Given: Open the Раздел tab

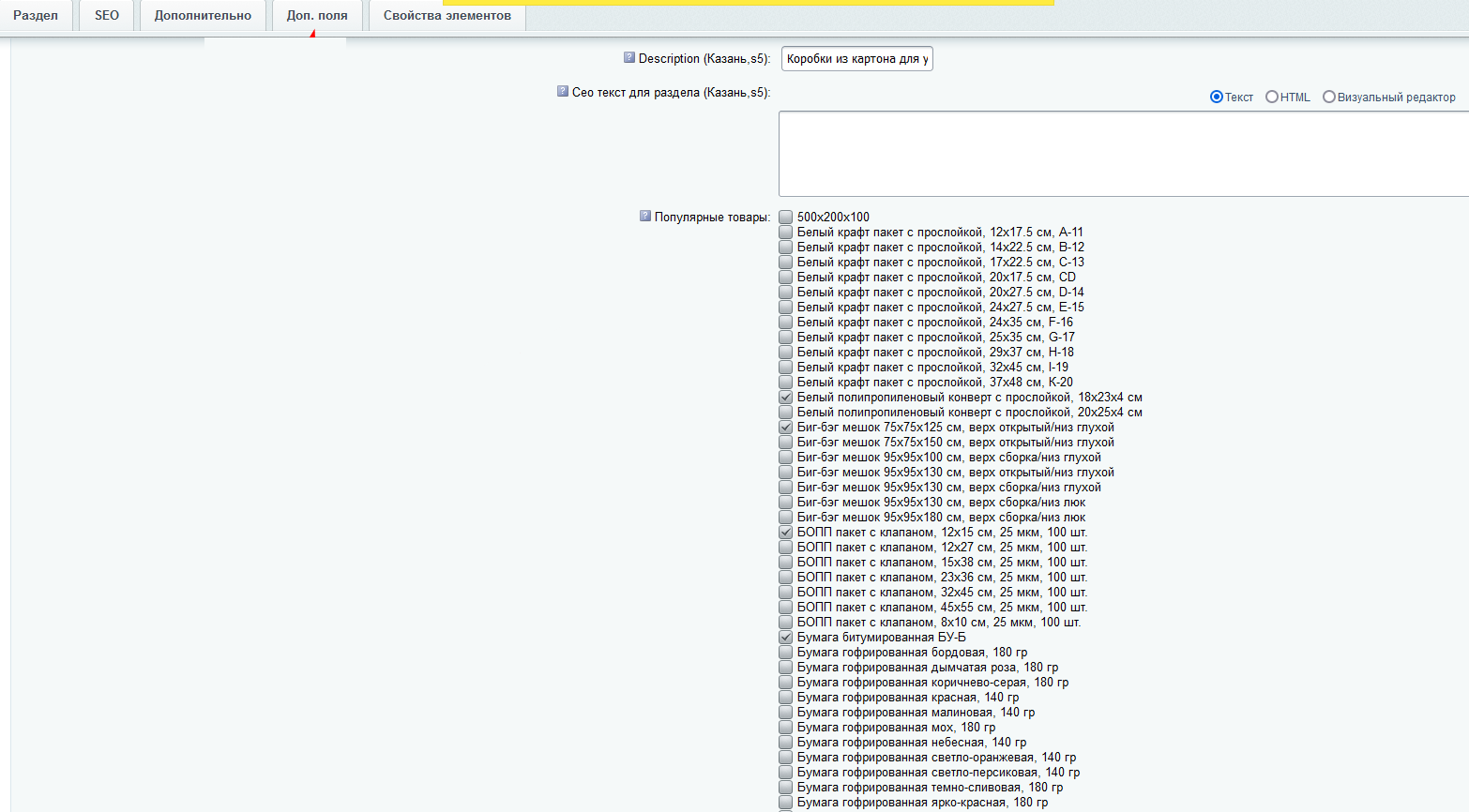Looking at the screenshot, I should [36, 16].
